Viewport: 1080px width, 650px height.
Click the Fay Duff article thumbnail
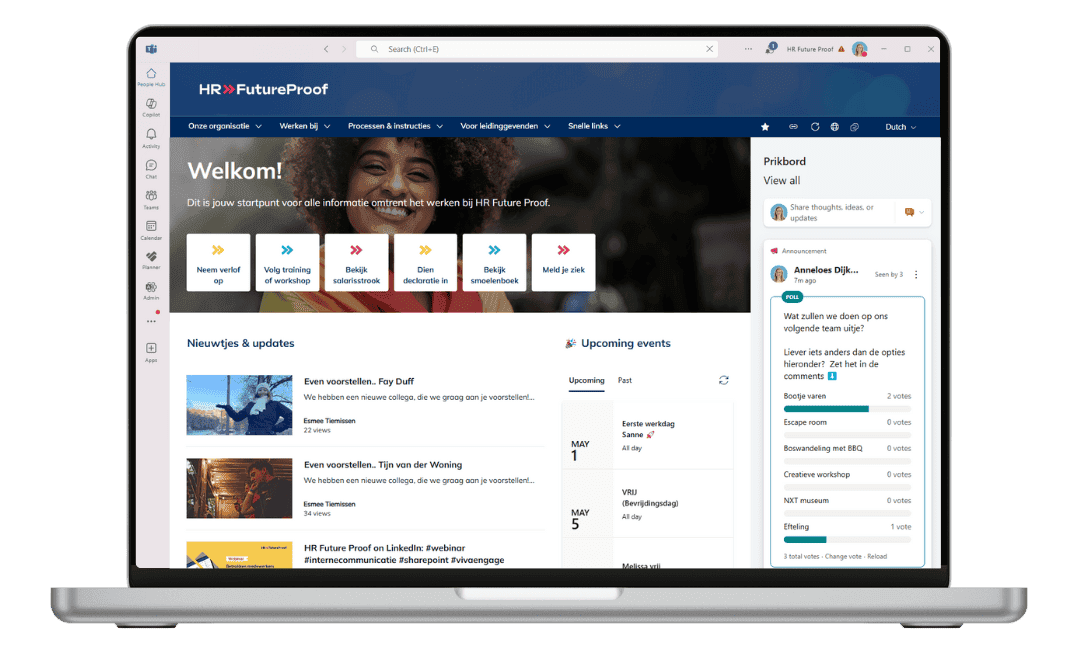pyautogui.click(x=239, y=405)
